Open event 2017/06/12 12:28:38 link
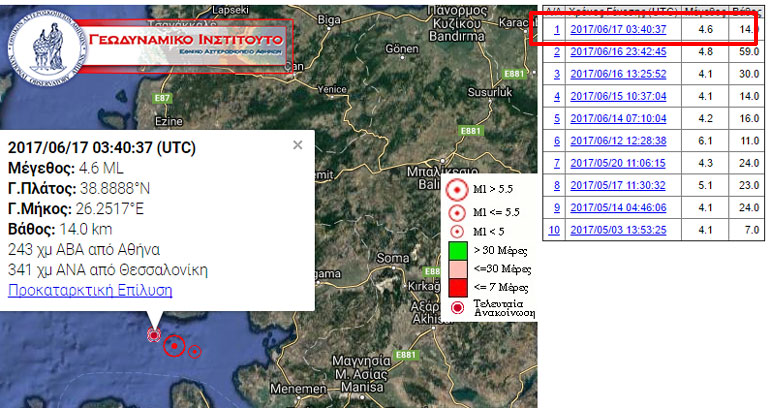 [618, 141]
